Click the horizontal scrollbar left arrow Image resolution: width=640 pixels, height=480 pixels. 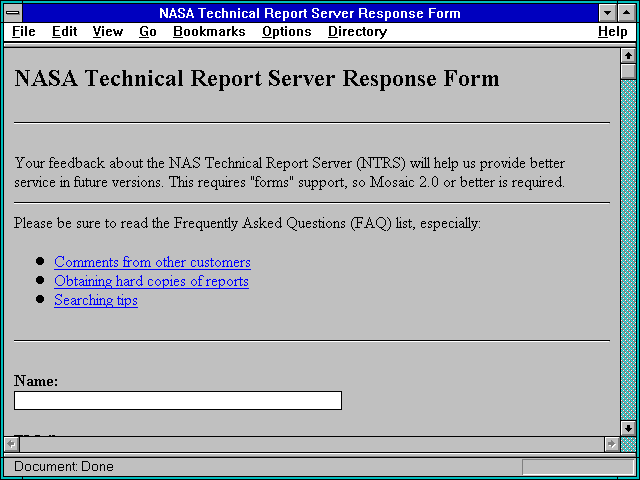11,444
